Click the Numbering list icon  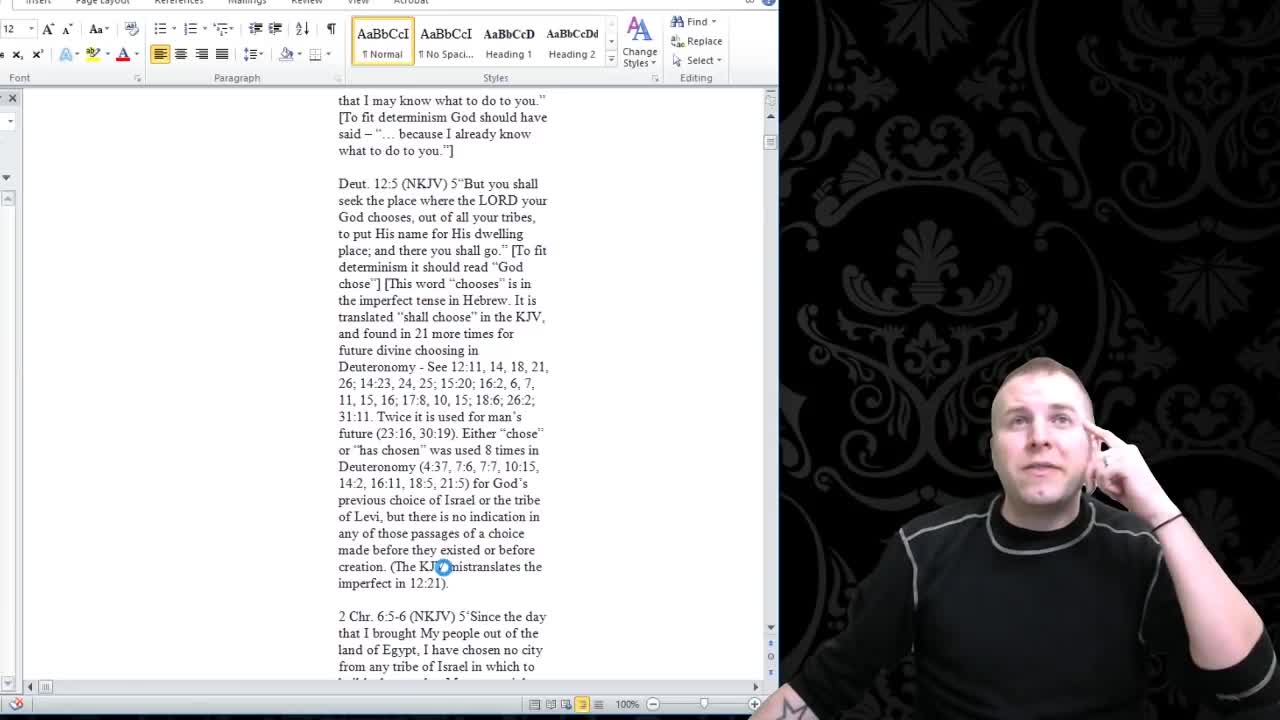190,29
